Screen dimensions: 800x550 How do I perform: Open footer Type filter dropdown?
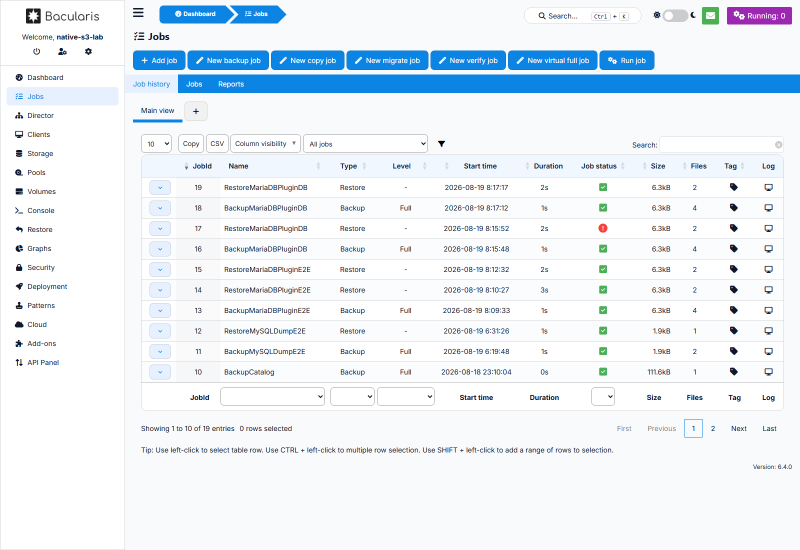coord(353,396)
